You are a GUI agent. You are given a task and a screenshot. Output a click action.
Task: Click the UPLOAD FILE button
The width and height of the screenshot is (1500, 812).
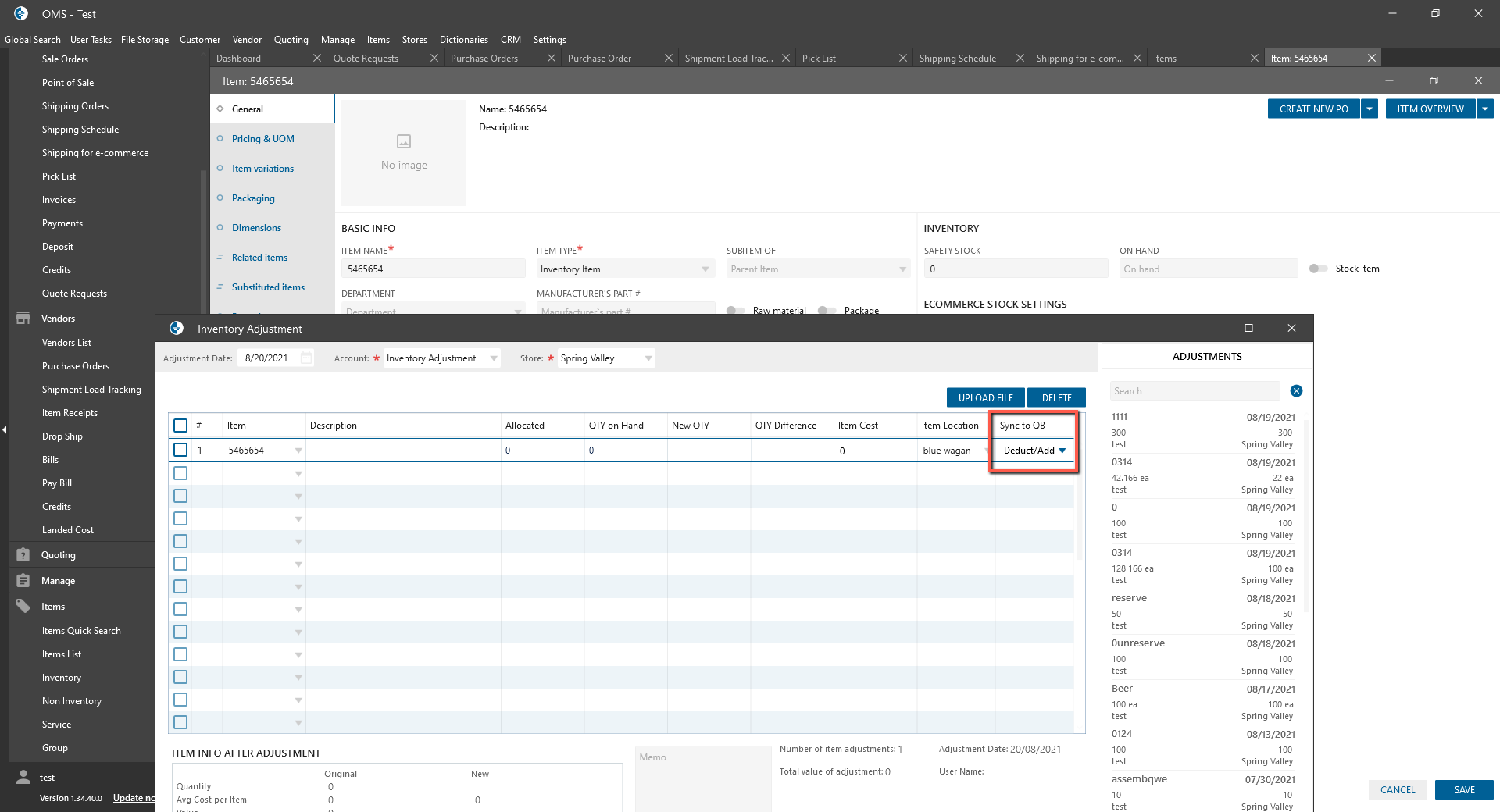(985, 398)
